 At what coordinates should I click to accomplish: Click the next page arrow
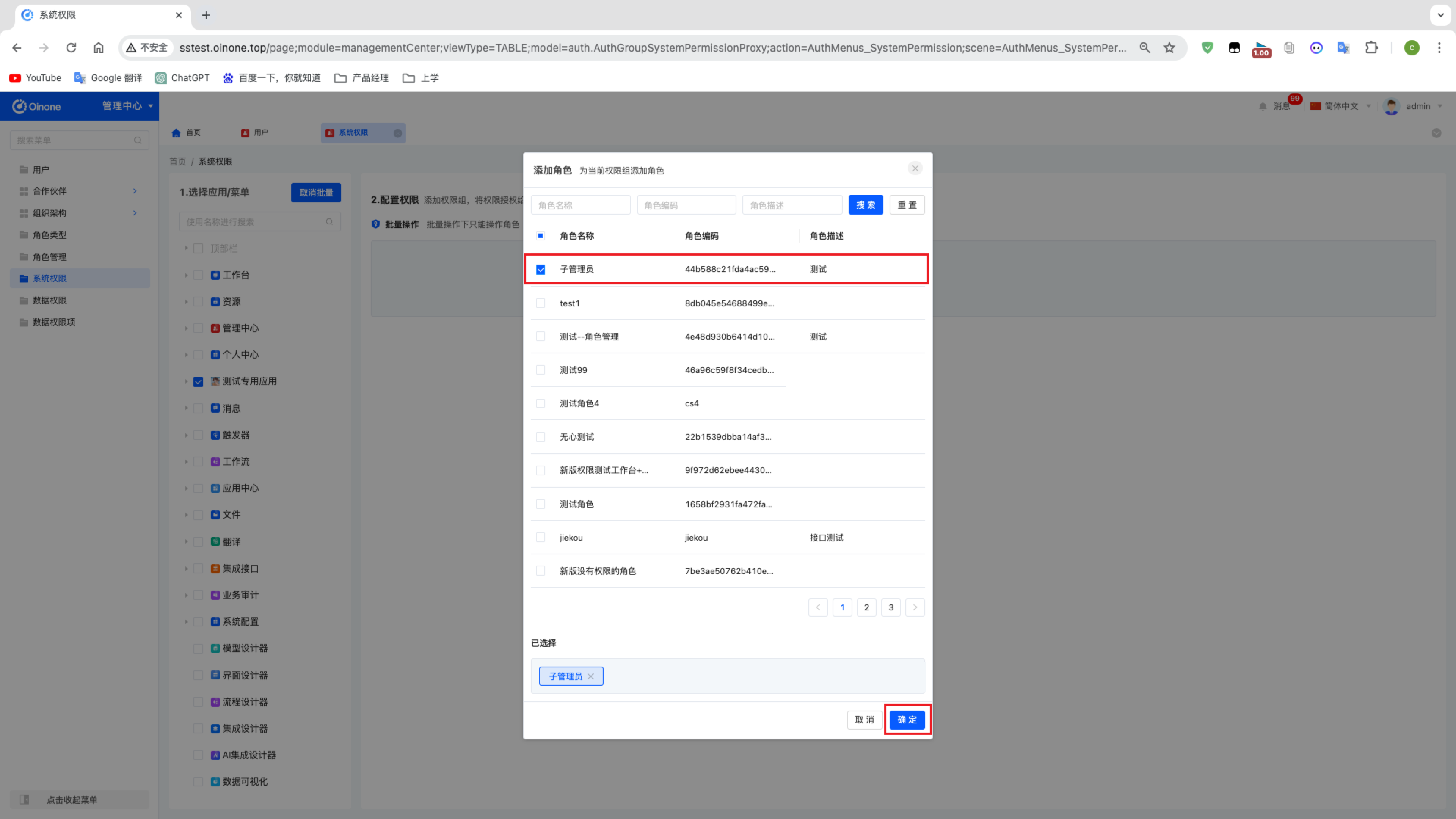915,607
